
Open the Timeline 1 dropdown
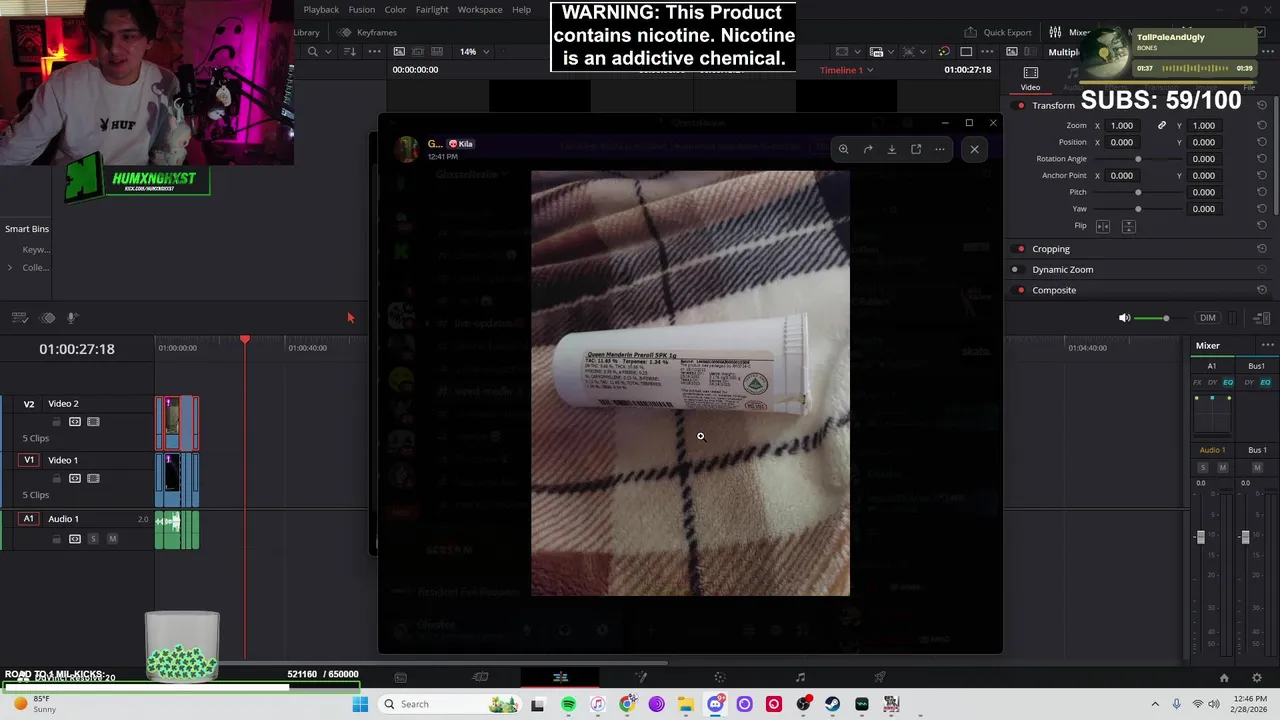[846, 70]
